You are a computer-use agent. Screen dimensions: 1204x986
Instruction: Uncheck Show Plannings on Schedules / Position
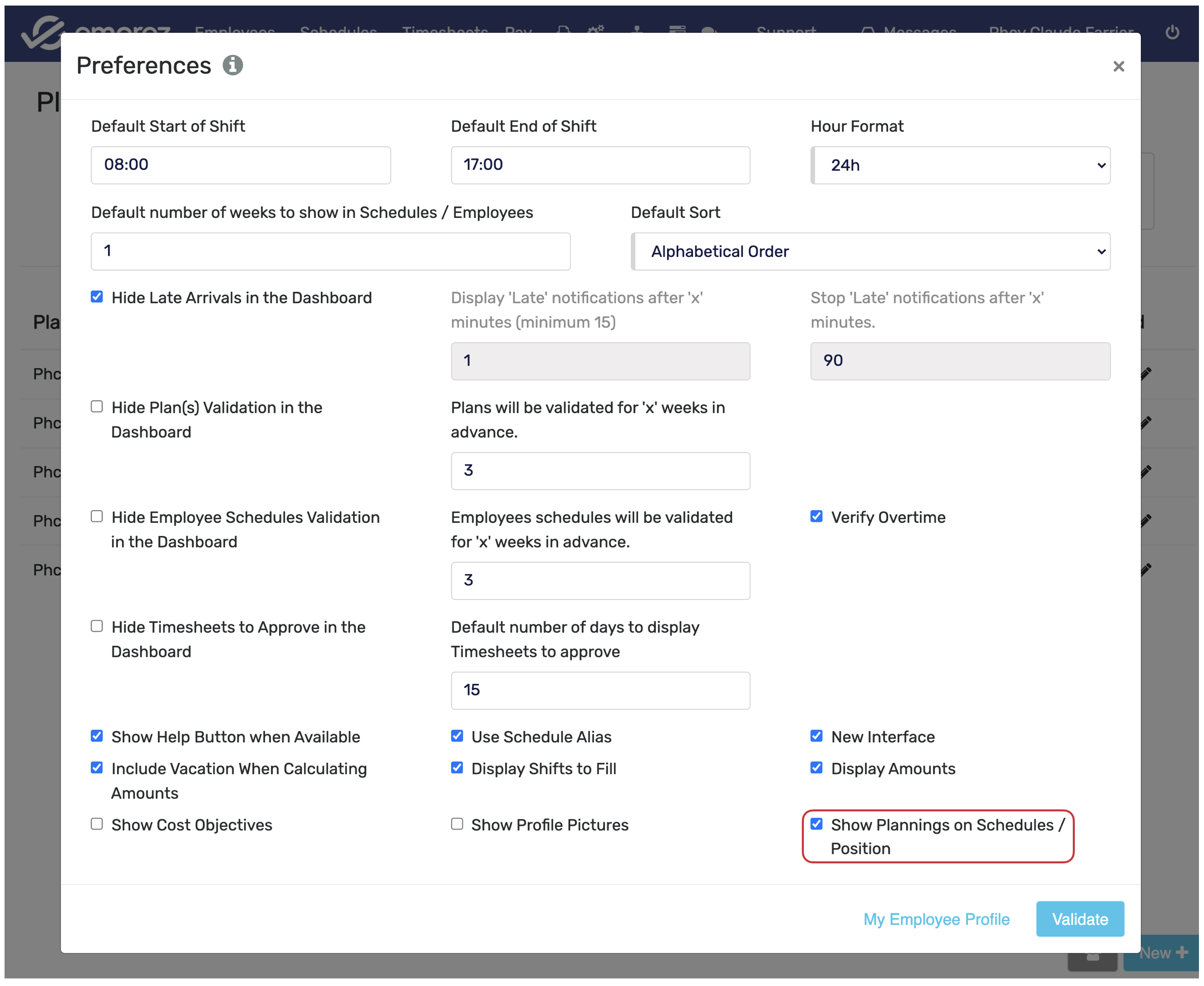pos(816,824)
